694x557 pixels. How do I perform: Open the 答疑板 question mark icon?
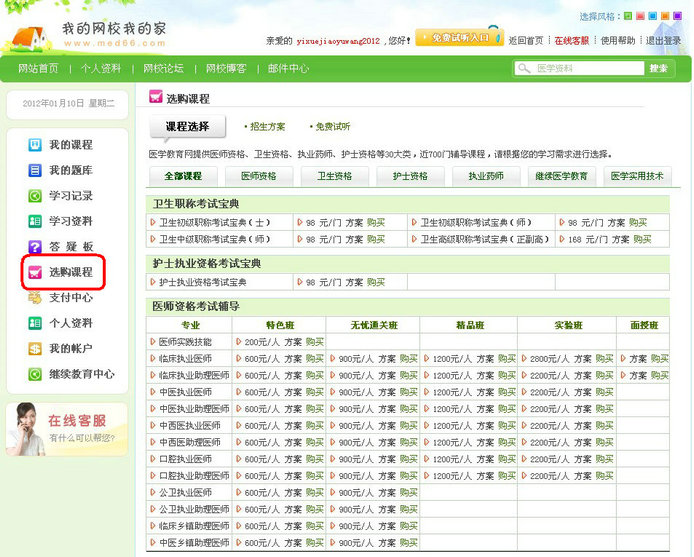pos(35,246)
